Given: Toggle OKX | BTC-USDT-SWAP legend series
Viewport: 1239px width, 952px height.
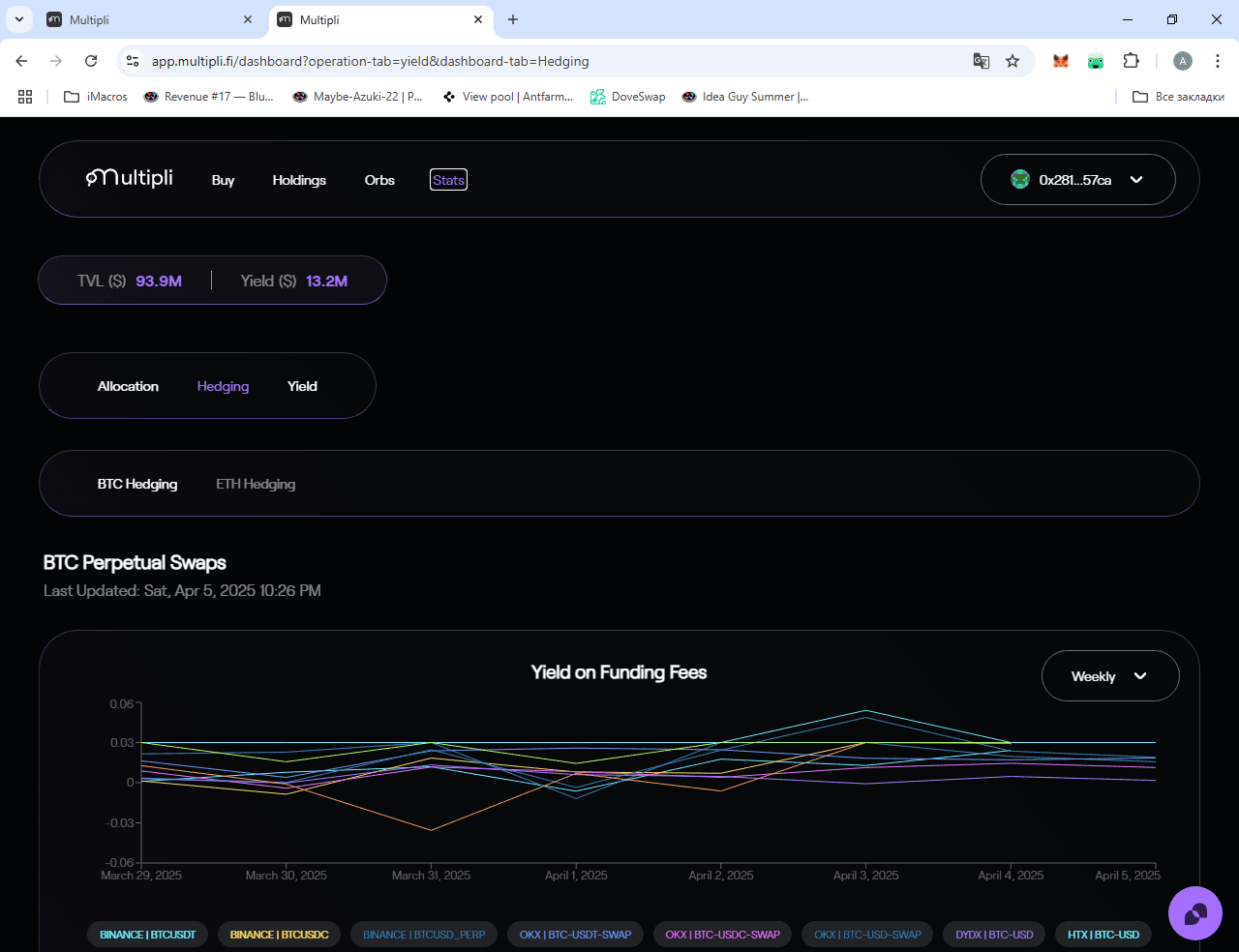Looking at the screenshot, I should pyautogui.click(x=575, y=935).
